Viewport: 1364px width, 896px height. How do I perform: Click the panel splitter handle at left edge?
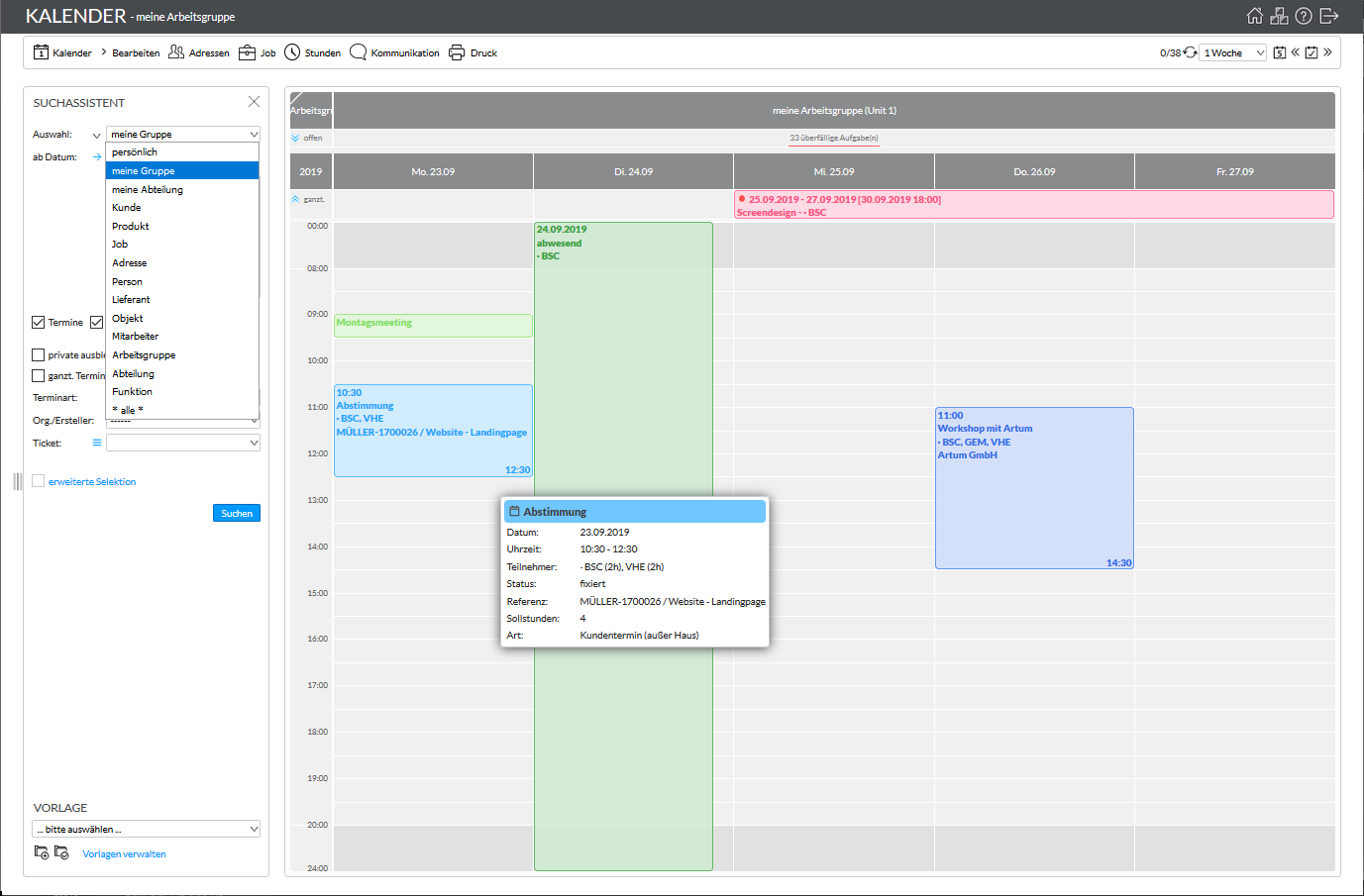click(x=17, y=481)
